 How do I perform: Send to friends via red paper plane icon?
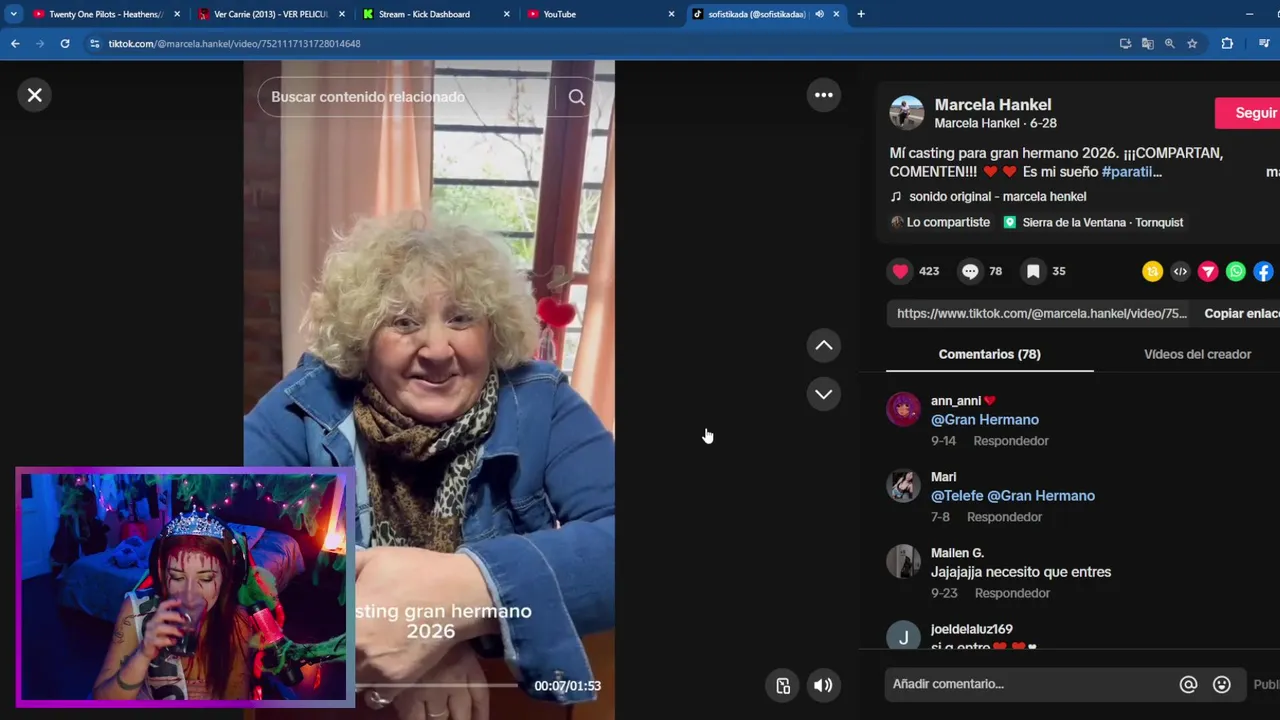(x=1208, y=271)
